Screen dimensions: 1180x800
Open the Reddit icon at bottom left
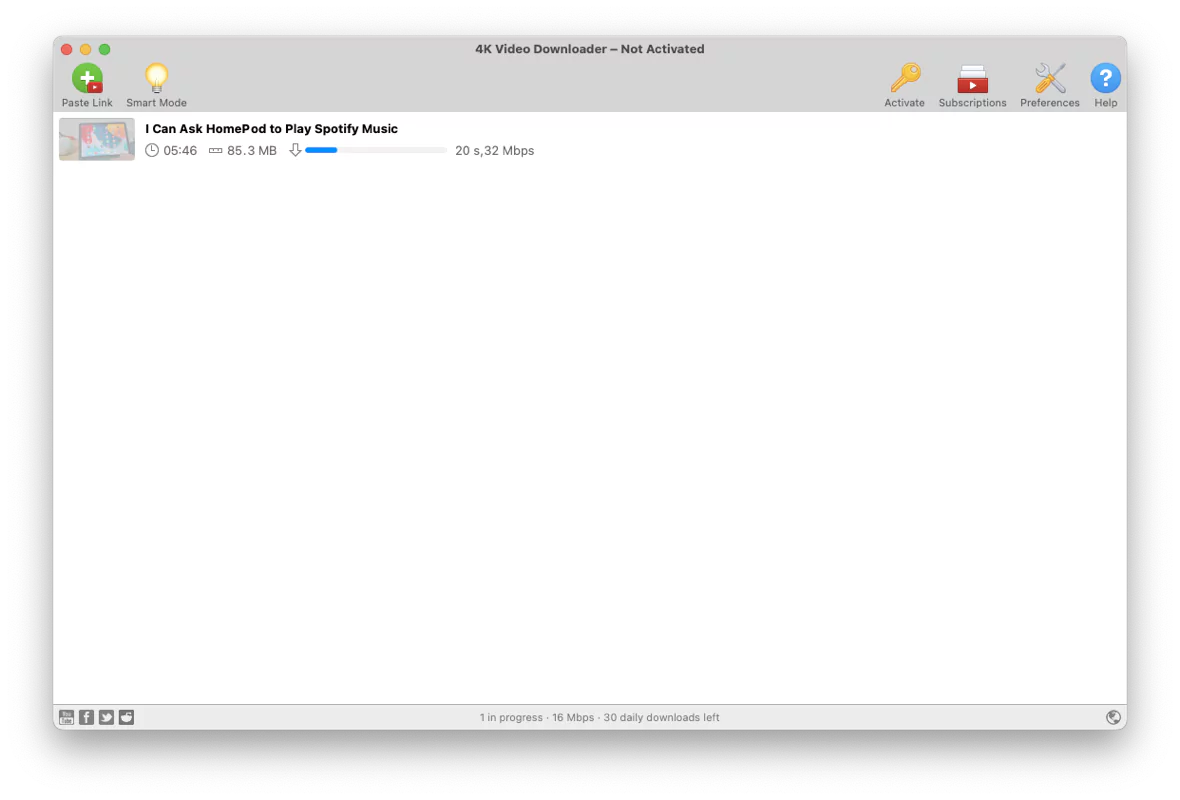click(x=126, y=717)
